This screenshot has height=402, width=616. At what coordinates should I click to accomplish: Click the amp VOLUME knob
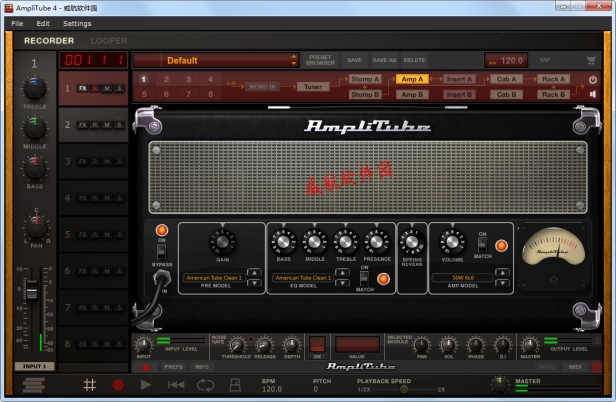point(452,242)
